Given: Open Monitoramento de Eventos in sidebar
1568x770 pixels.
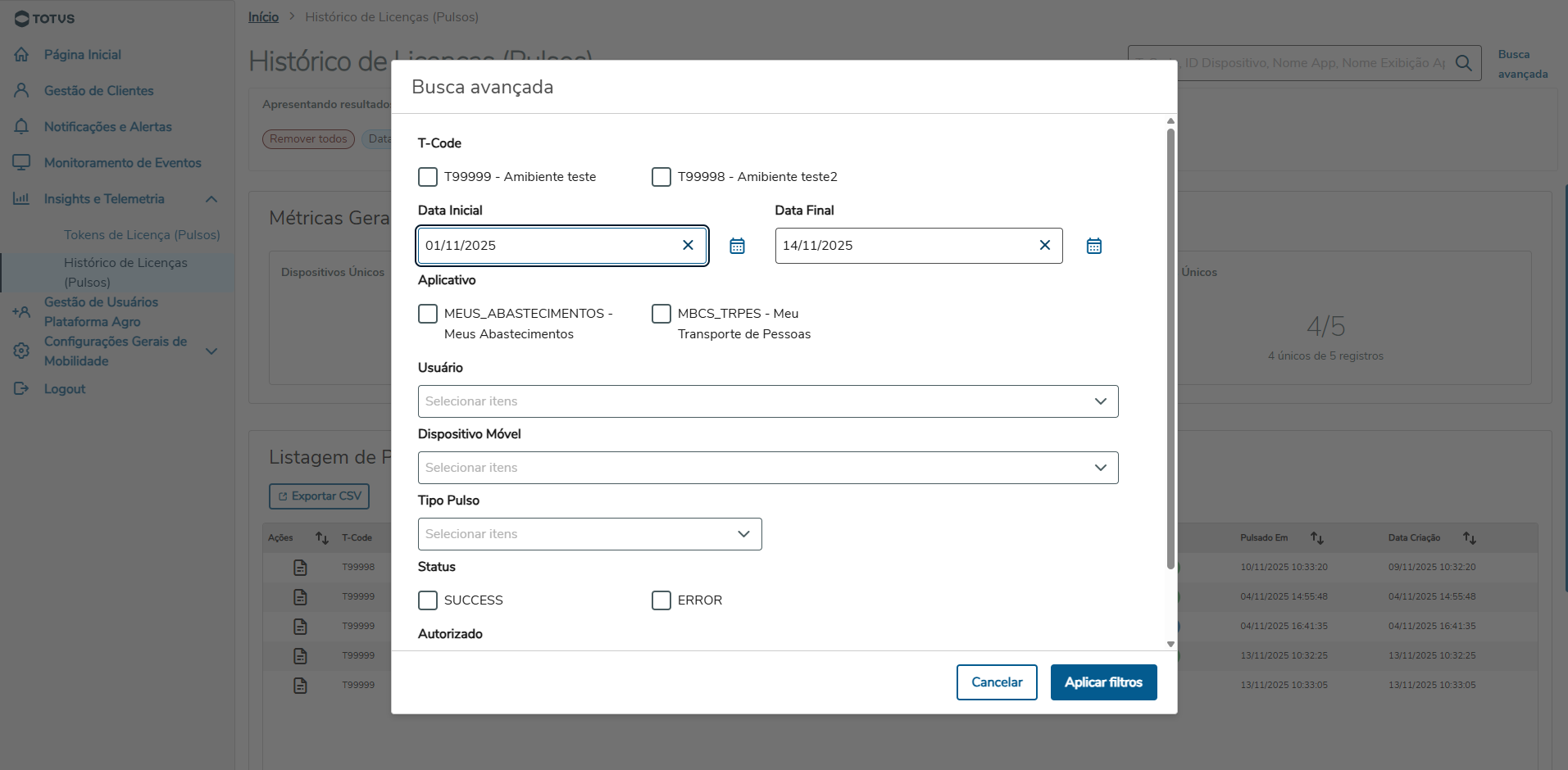Looking at the screenshot, I should point(122,163).
